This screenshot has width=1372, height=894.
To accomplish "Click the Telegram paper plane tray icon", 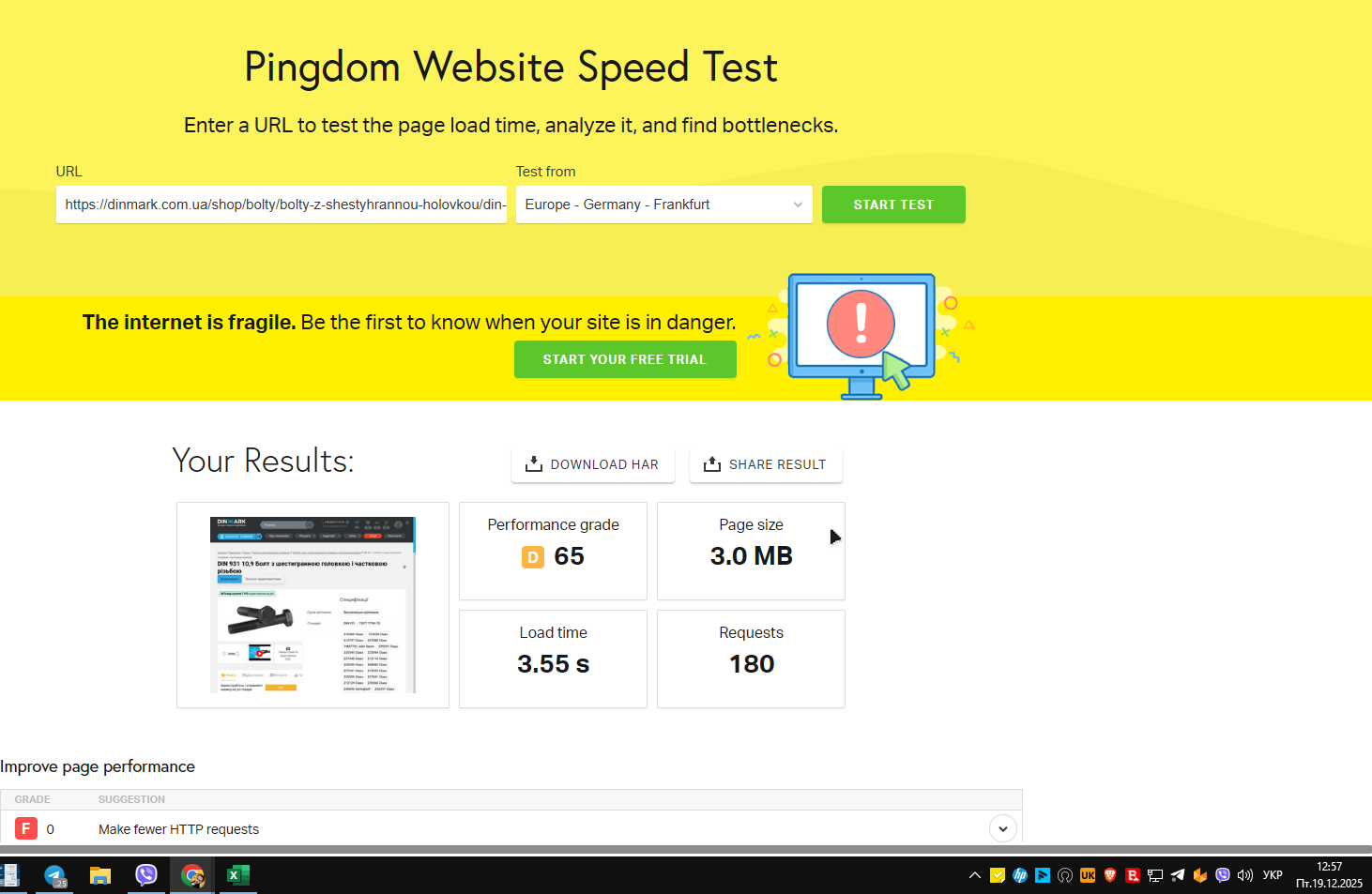I will [1178, 875].
